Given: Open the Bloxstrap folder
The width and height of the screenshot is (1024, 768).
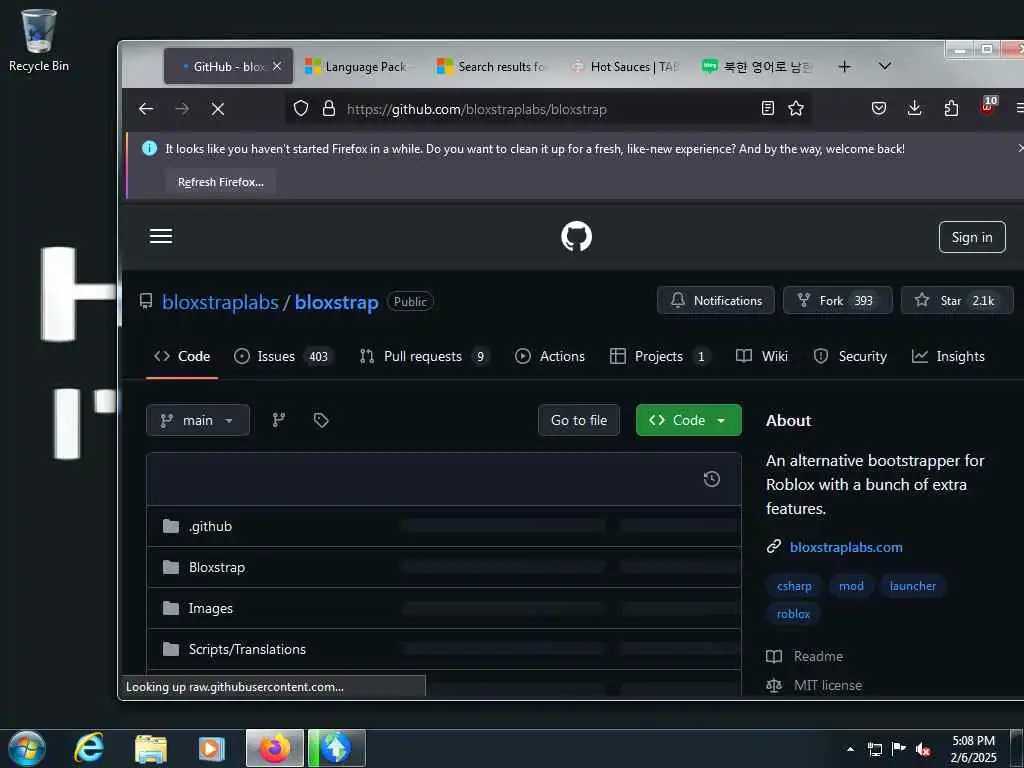Looking at the screenshot, I should (x=217, y=568).
